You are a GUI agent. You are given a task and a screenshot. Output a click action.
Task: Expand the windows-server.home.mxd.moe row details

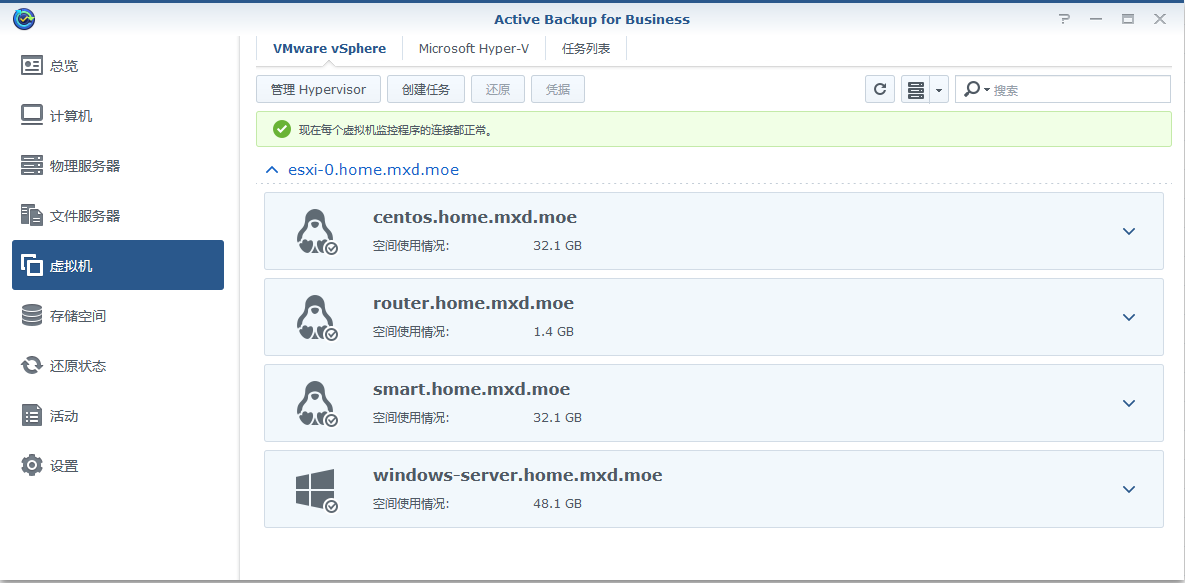click(1129, 489)
